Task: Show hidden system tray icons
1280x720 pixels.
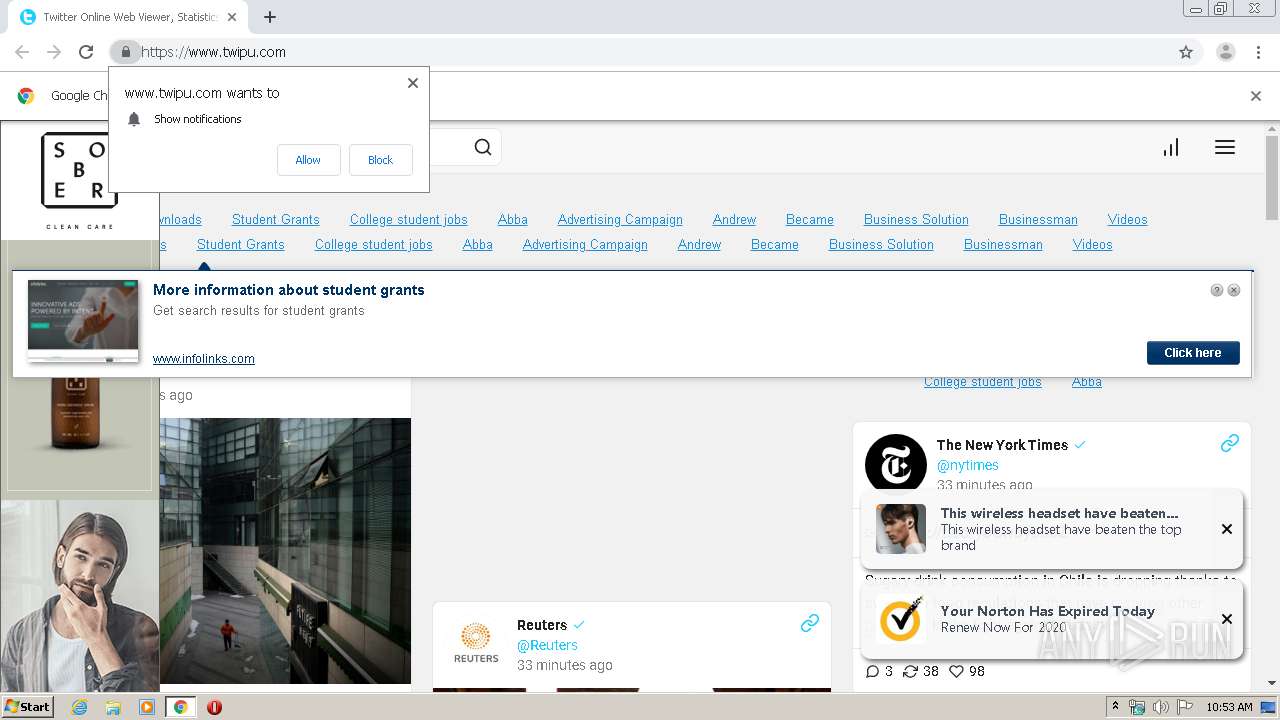Action: pos(1115,707)
